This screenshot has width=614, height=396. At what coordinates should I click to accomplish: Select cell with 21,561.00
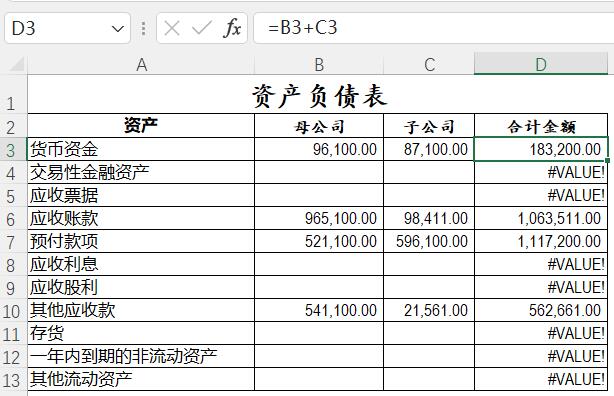[x=429, y=310]
